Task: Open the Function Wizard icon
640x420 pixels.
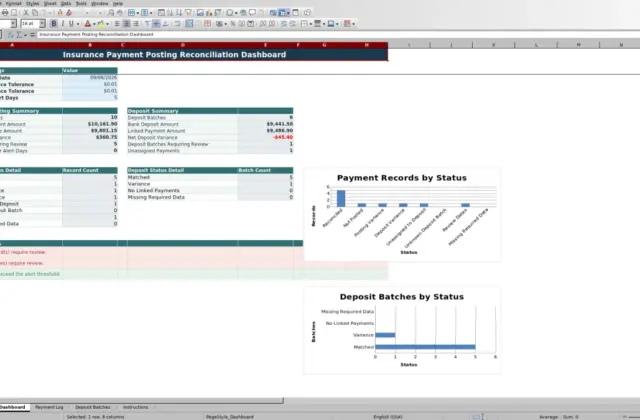Action: pos(11,35)
